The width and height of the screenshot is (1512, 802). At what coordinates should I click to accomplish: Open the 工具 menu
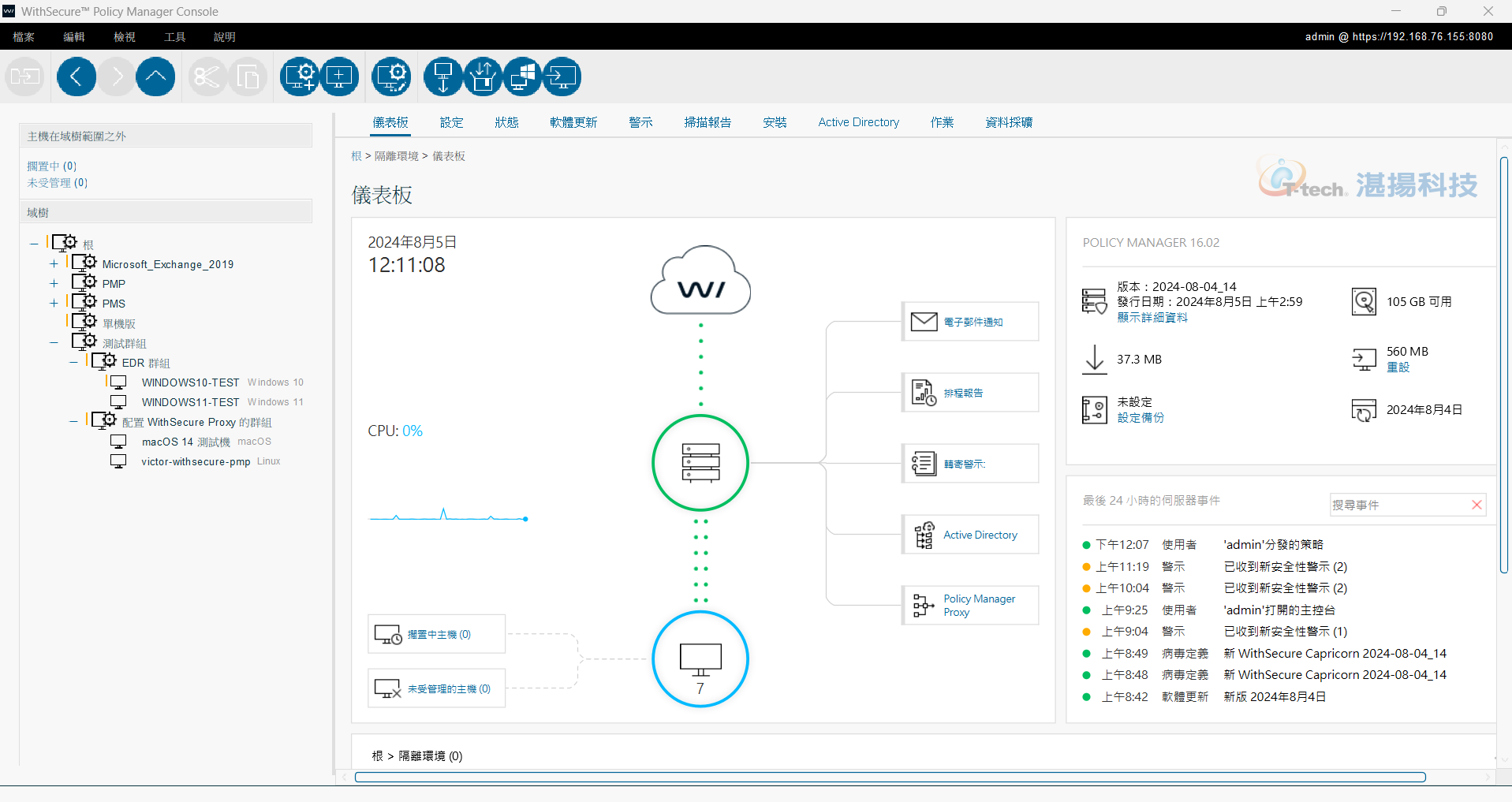point(175,37)
